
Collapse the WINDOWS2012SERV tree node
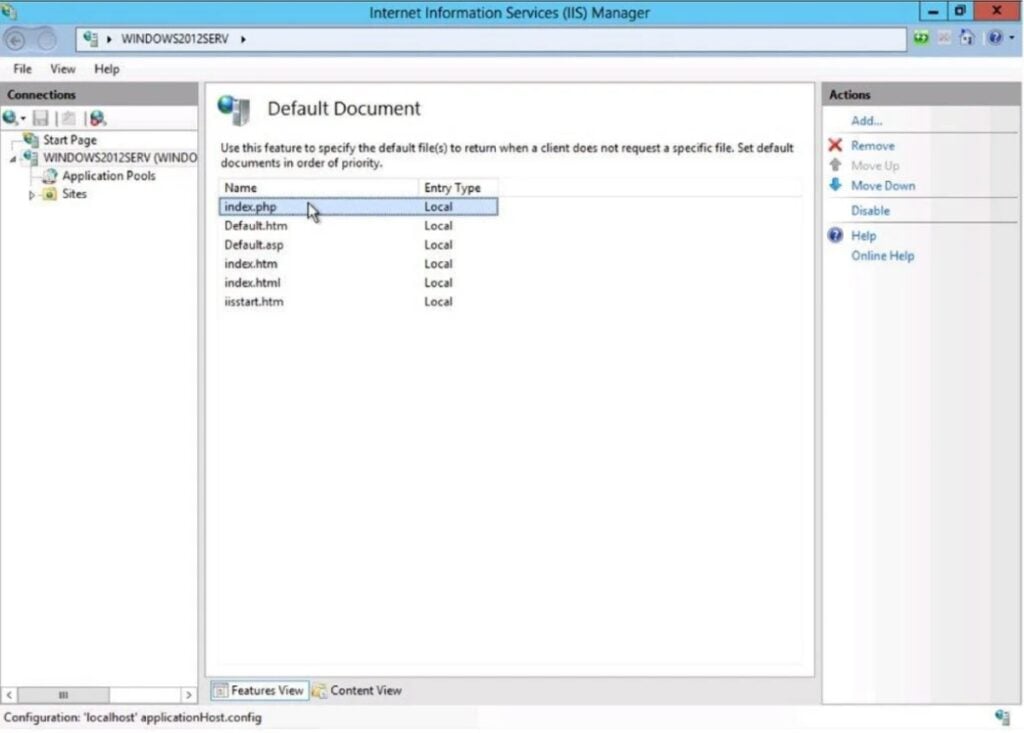12,159
